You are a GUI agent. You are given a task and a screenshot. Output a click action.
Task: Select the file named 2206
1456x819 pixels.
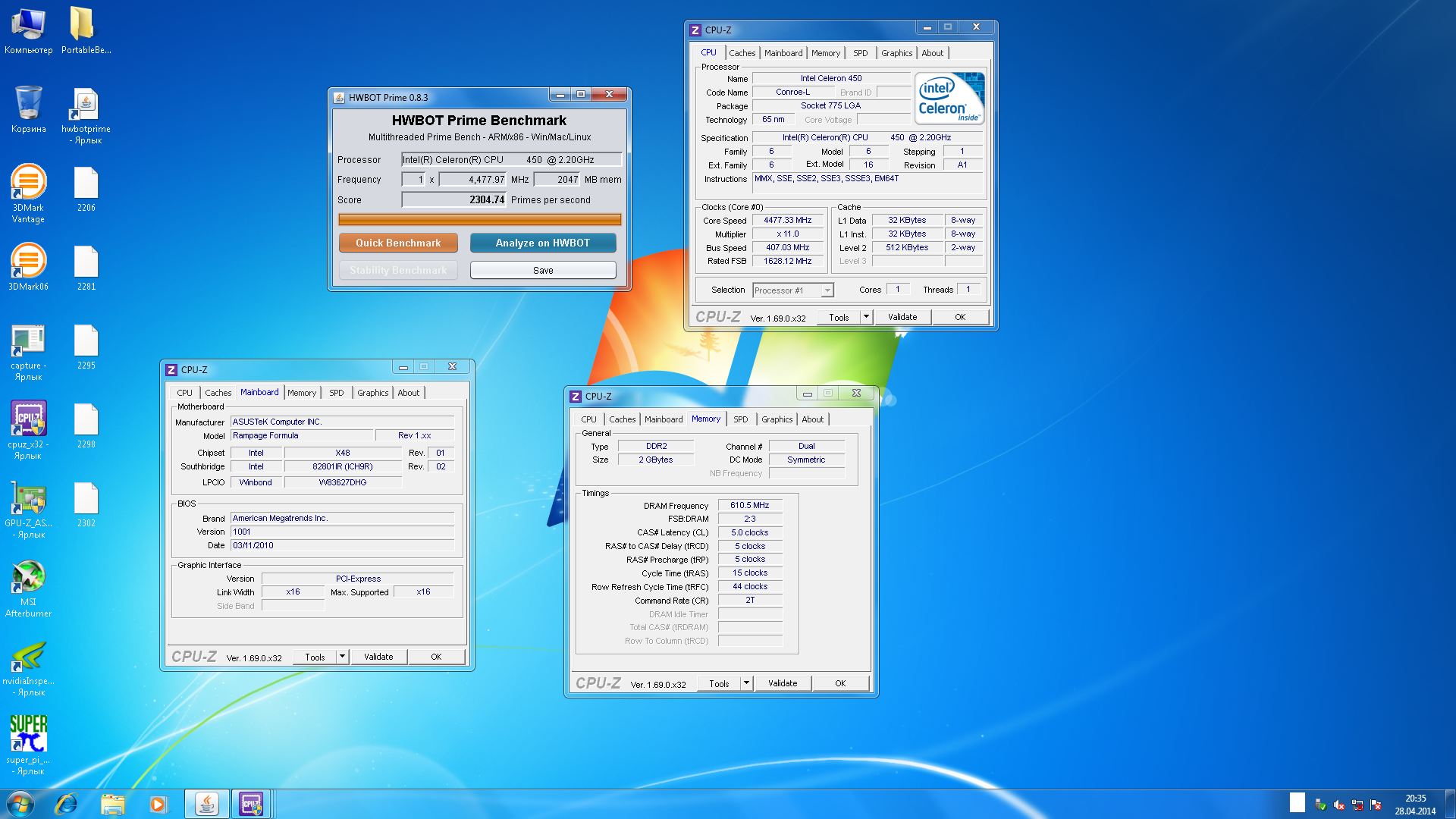coord(86,190)
